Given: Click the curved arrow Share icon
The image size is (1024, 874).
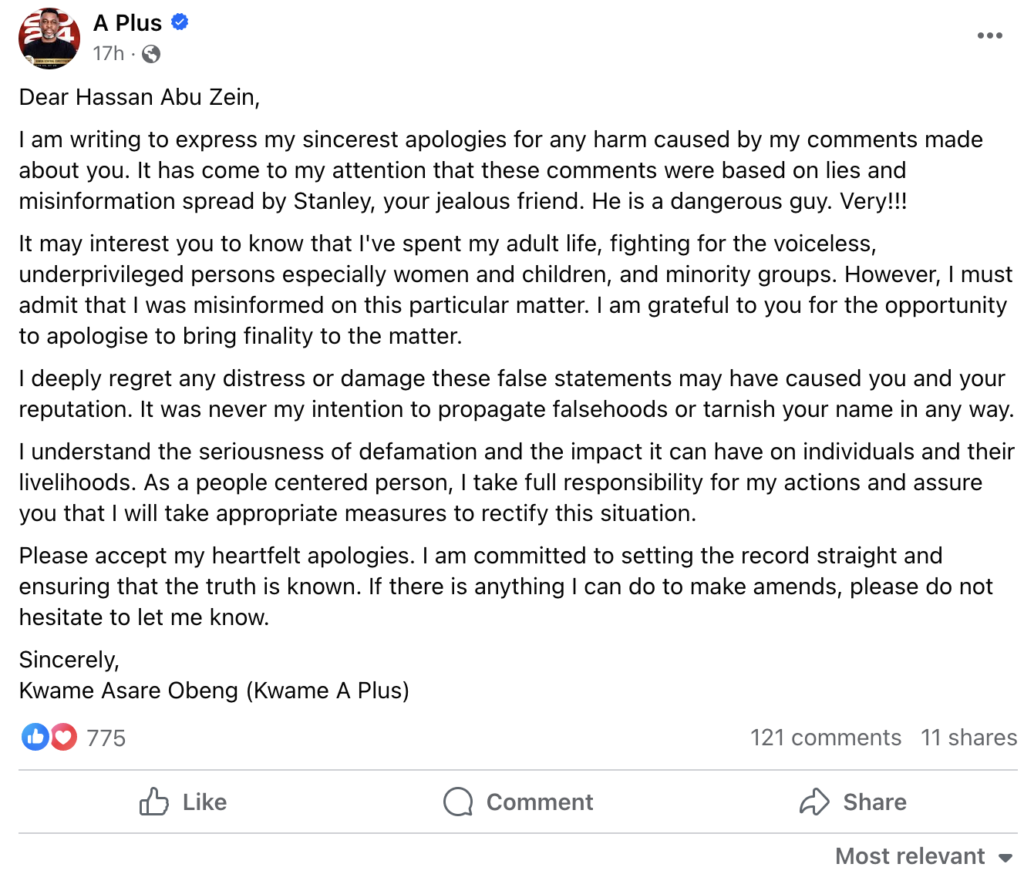Looking at the screenshot, I should coord(815,802).
